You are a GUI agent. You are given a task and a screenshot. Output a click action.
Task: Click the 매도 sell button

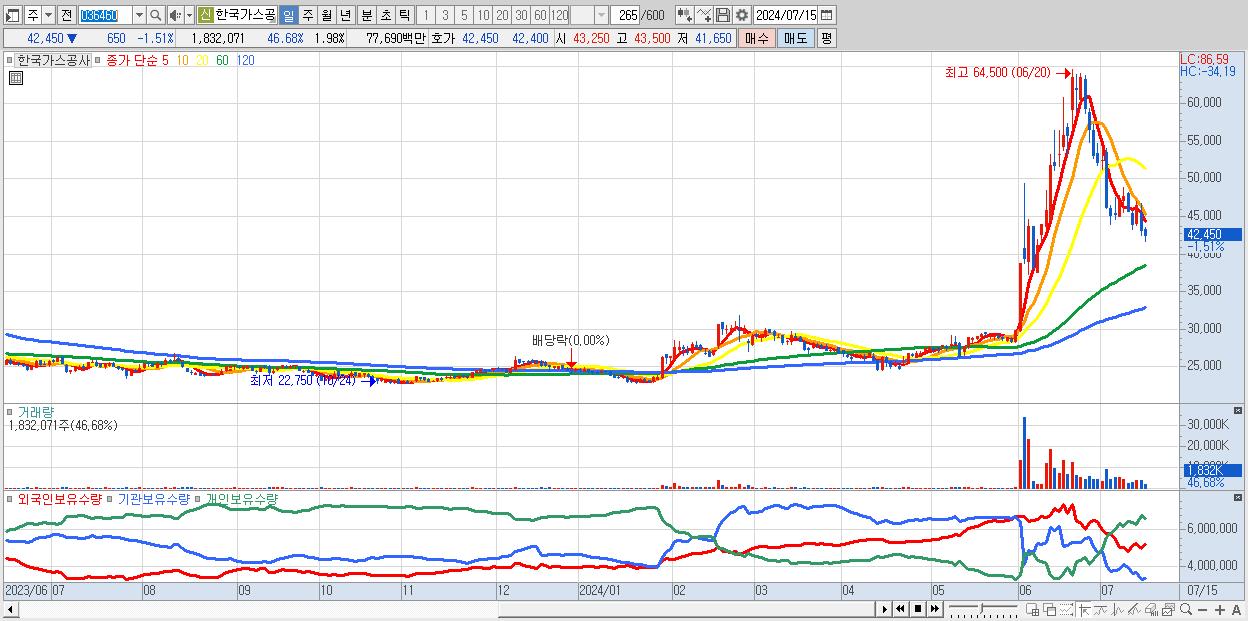[x=795, y=38]
